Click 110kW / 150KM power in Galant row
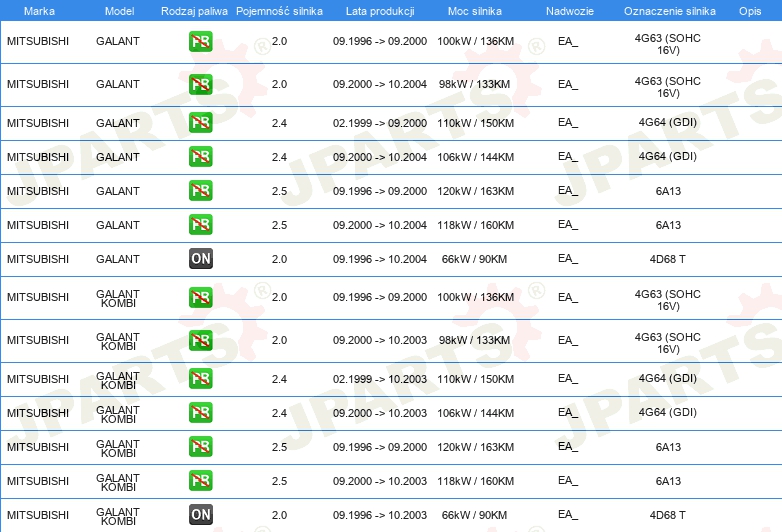Viewport: 782px width, 532px height. (x=475, y=123)
